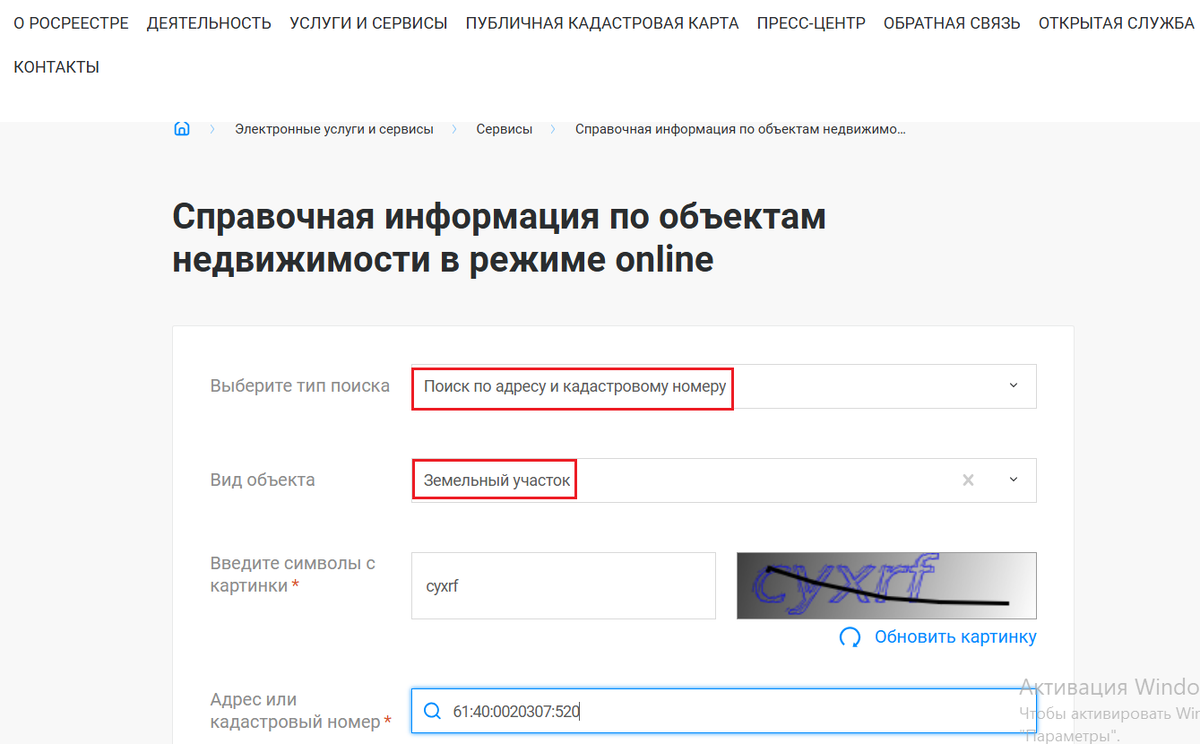This screenshot has height=744, width=1200.
Task: Expand the Вид объекта dropdown arrow
Action: point(1013,480)
